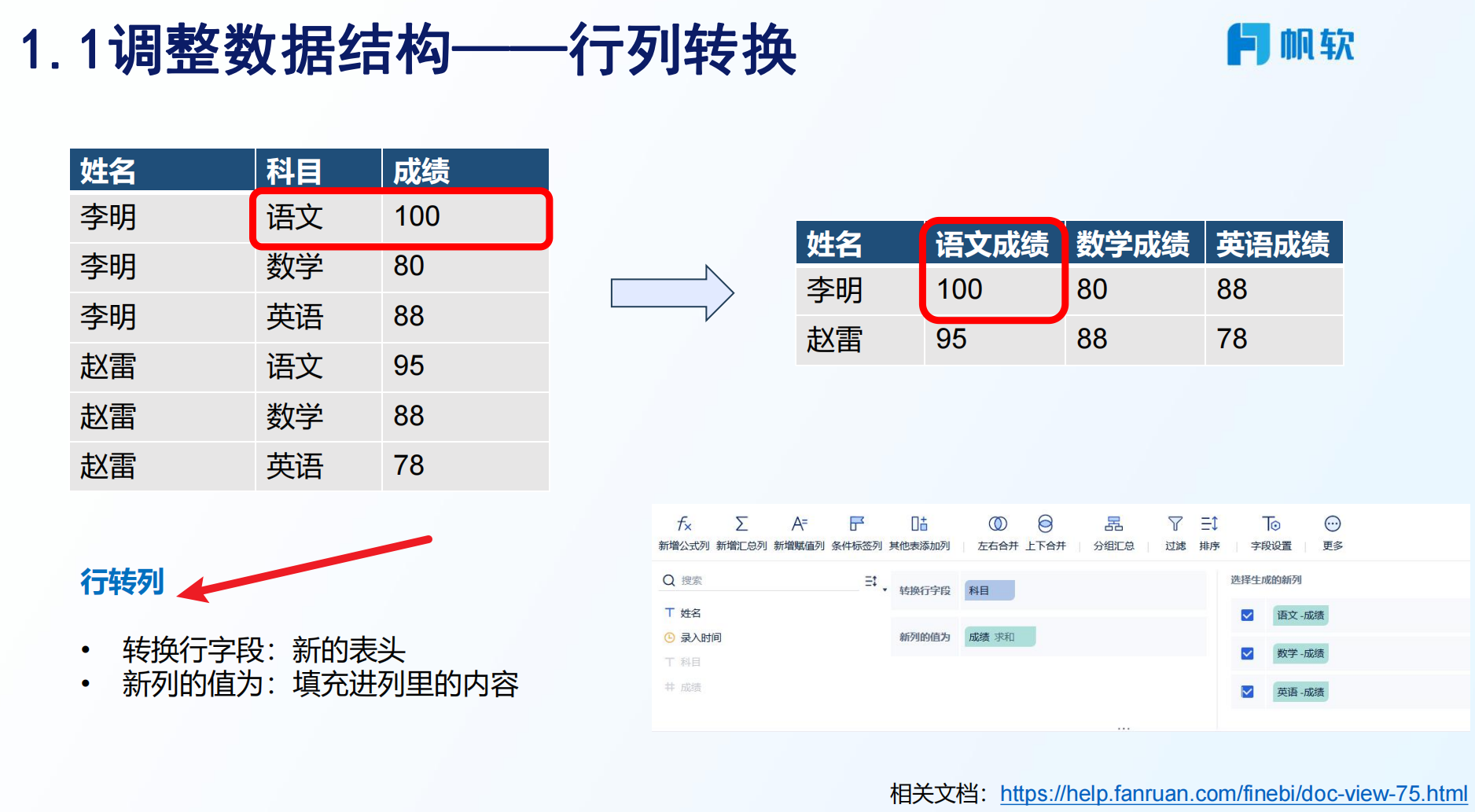Click the 行转列 blue heading
Image resolution: width=1475 pixels, height=812 pixels.
click(122, 582)
